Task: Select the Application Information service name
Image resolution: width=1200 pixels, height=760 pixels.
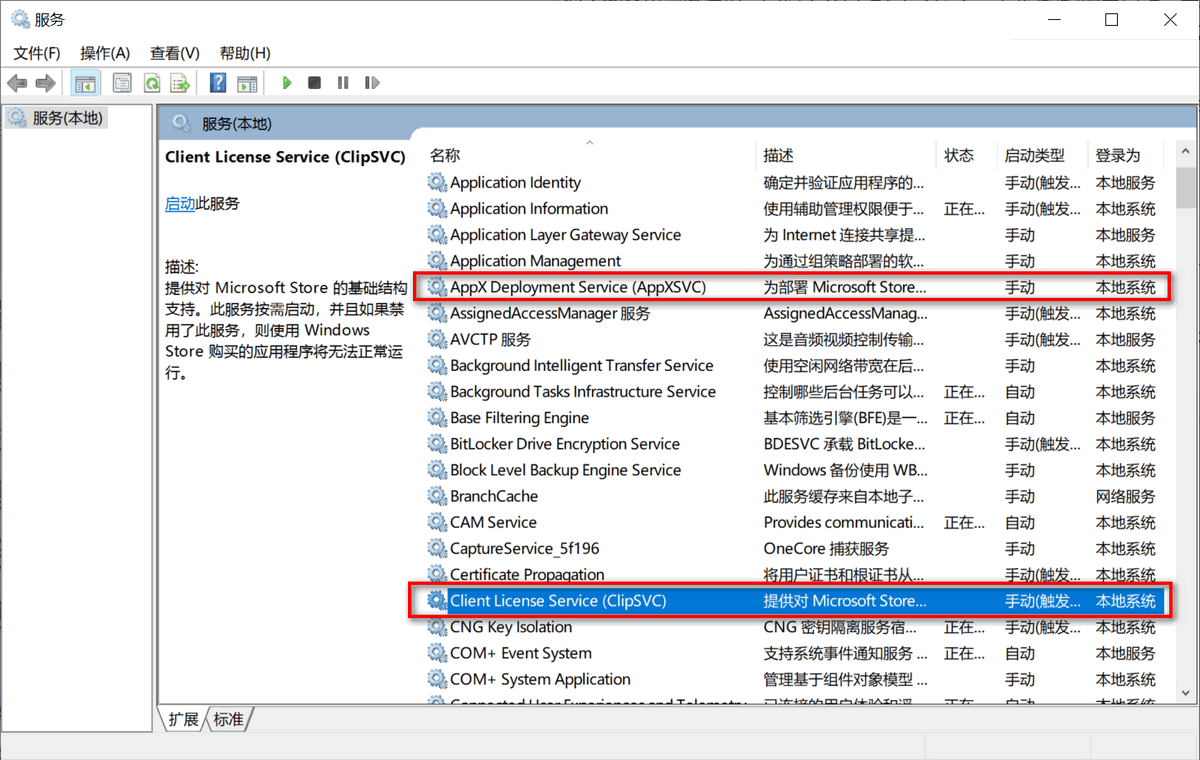Action: [529, 208]
